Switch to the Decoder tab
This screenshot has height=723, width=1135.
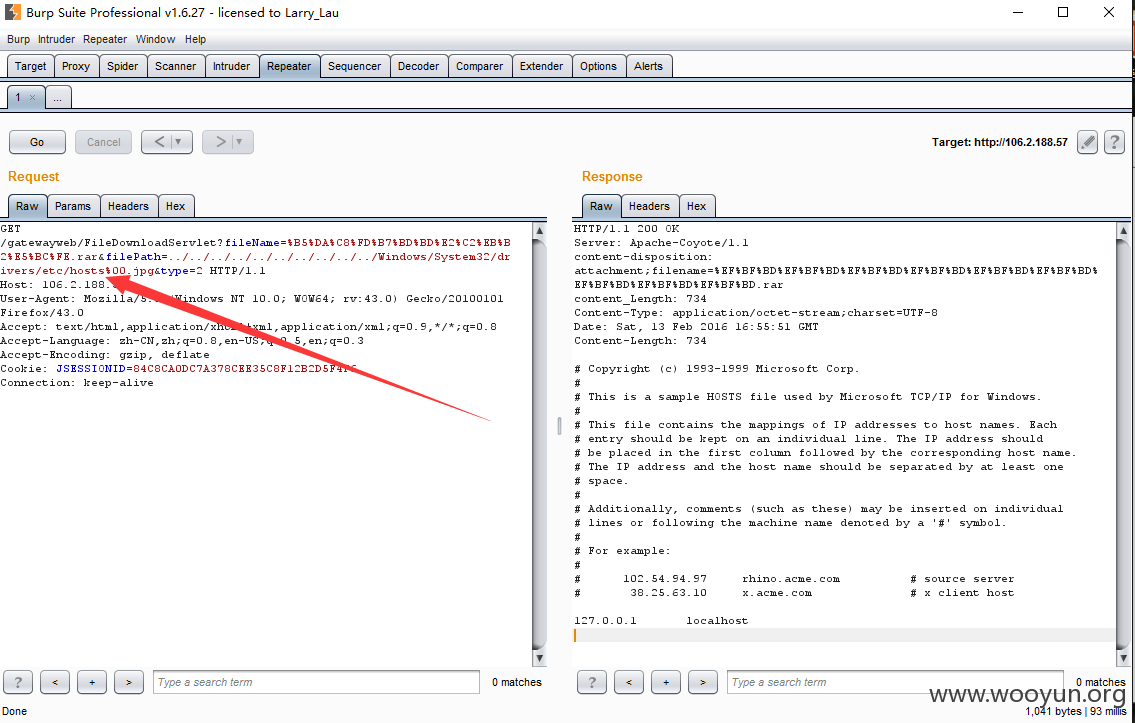pyautogui.click(x=418, y=66)
